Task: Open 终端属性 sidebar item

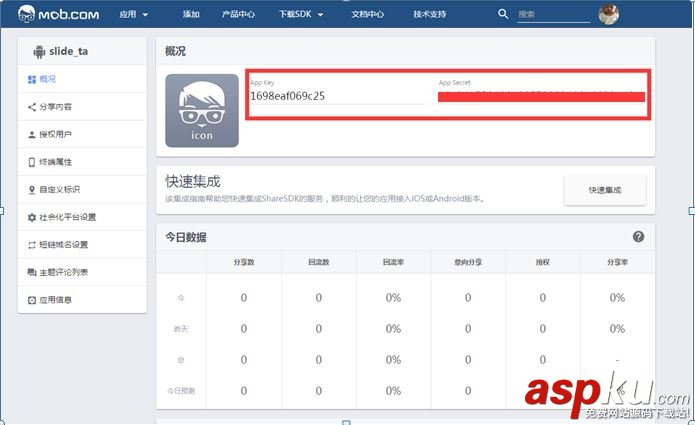Action: coord(82,162)
